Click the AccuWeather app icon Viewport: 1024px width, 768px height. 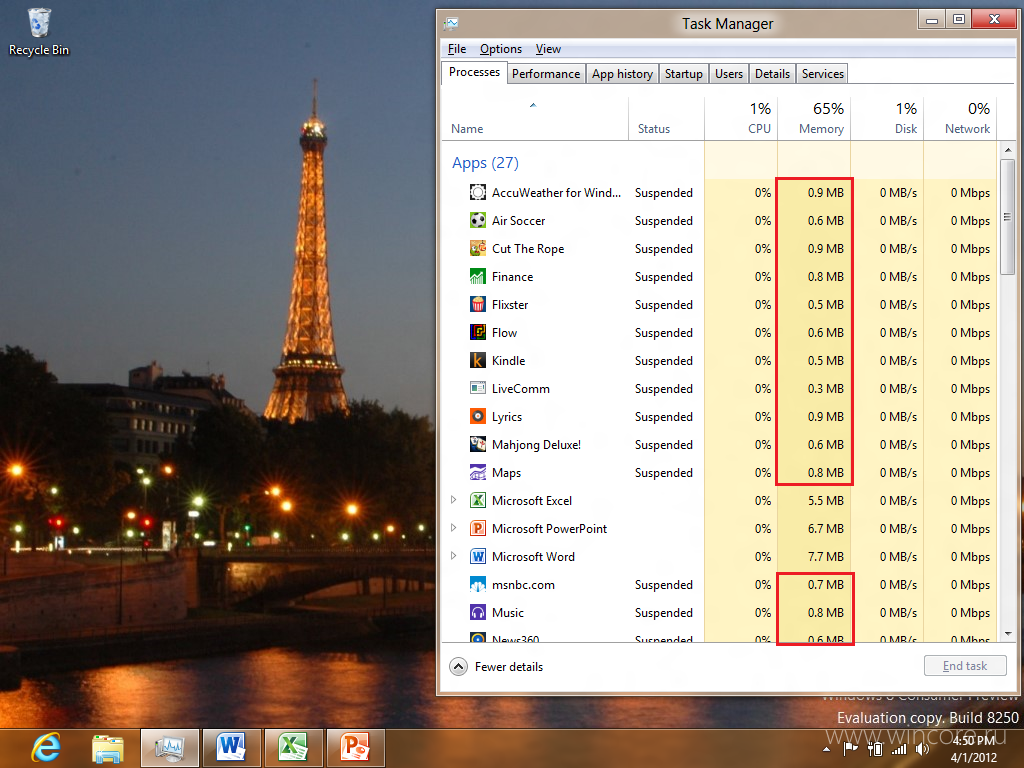coord(477,193)
